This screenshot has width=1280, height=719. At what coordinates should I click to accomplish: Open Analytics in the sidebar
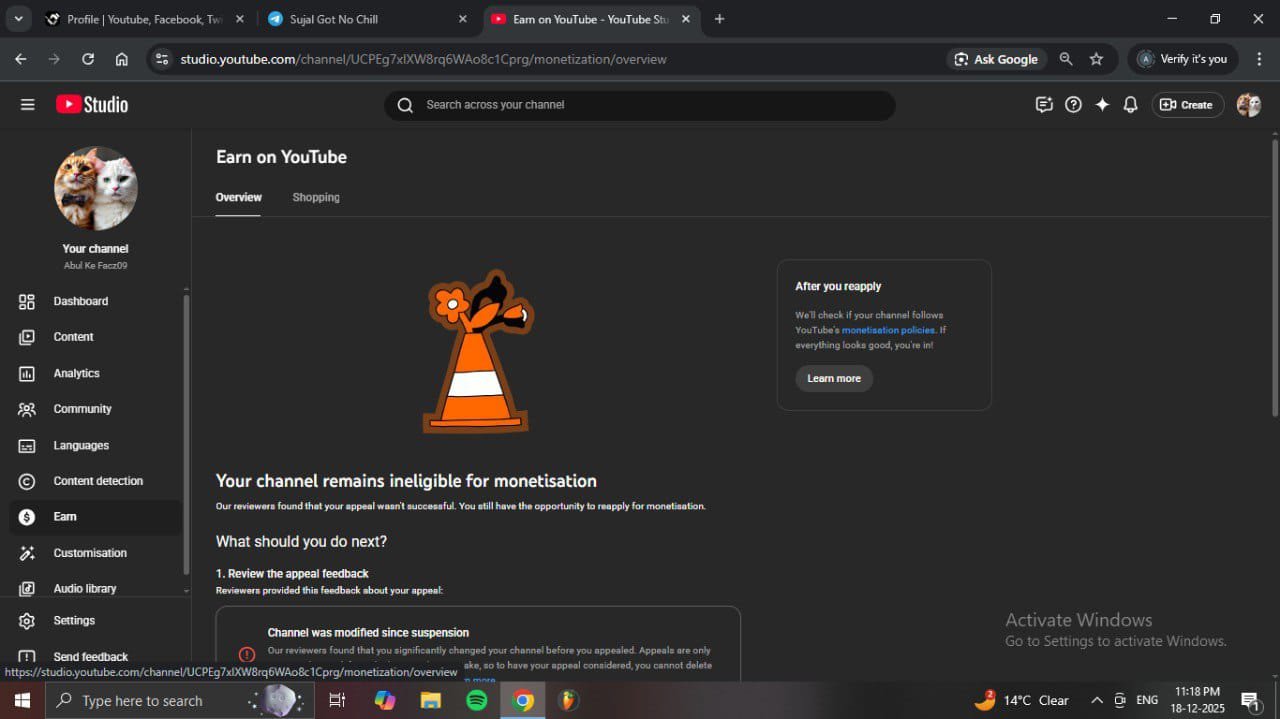click(x=76, y=373)
